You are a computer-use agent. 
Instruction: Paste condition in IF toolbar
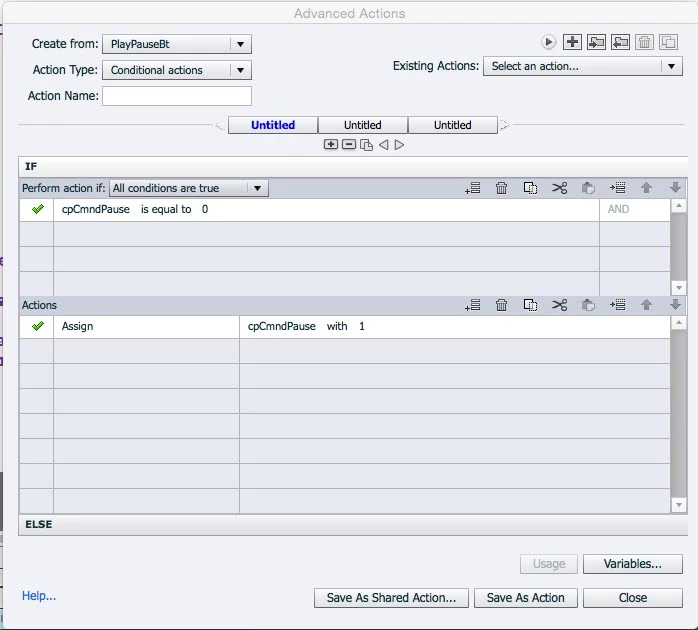(588, 188)
